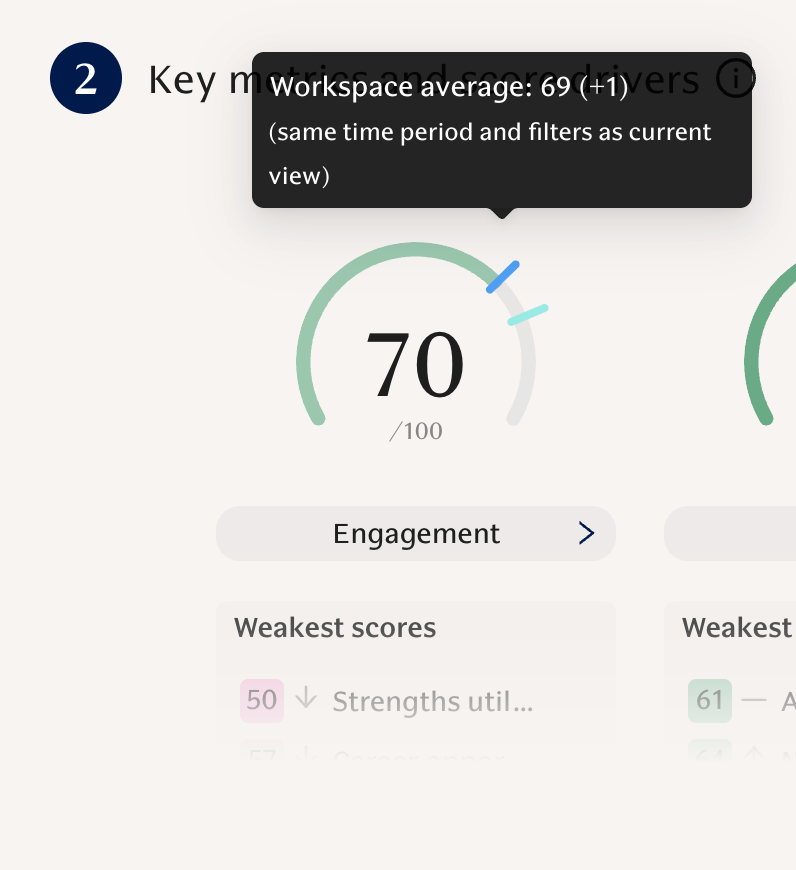
Task: Open the partially visible second metric button
Action: (x=730, y=534)
